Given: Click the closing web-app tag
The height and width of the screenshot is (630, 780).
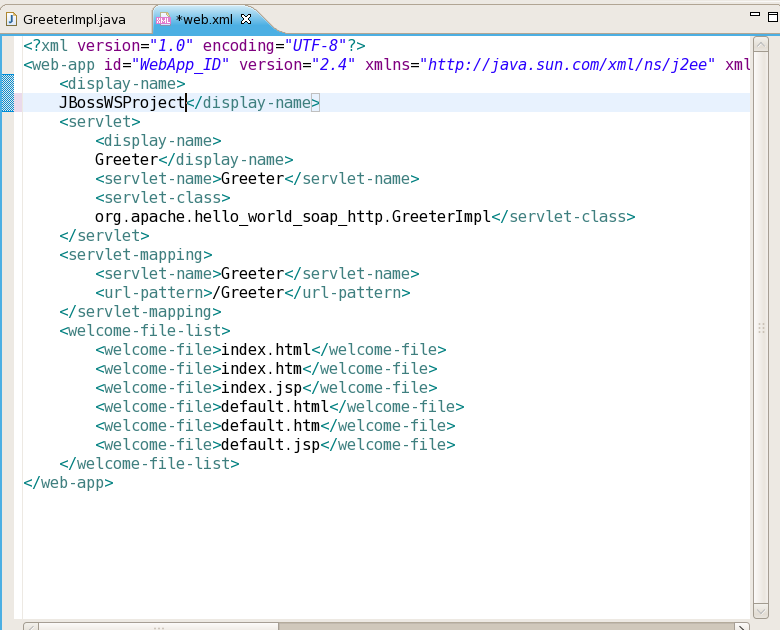Looking at the screenshot, I should [x=68, y=483].
